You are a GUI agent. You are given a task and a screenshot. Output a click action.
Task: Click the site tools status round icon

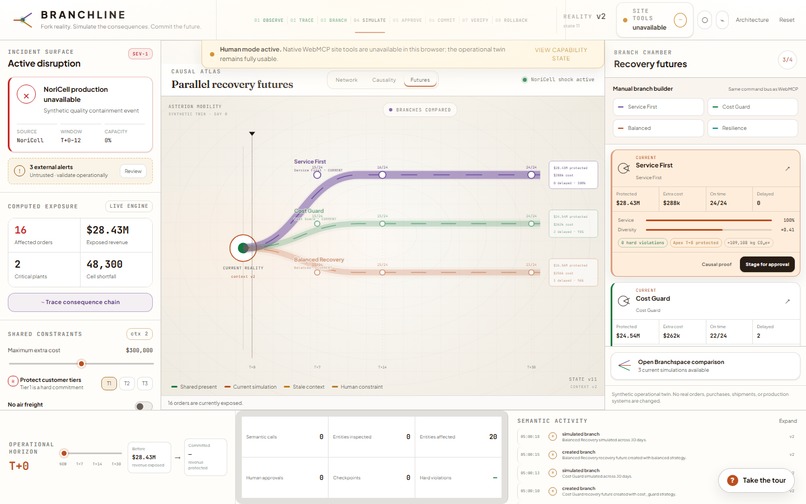pyautogui.click(x=680, y=20)
